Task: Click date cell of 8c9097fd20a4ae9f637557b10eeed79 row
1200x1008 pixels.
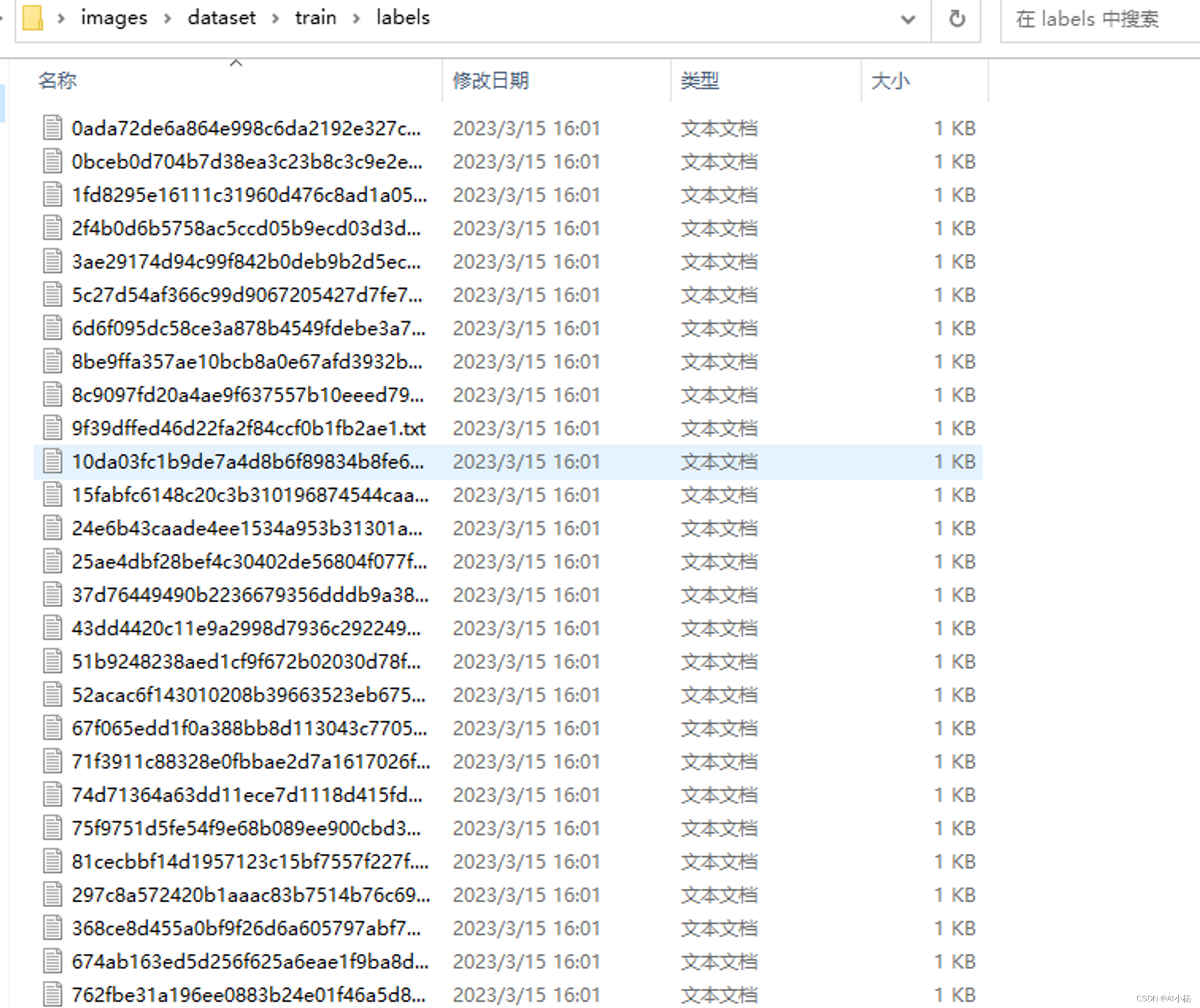Action: coord(526,394)
